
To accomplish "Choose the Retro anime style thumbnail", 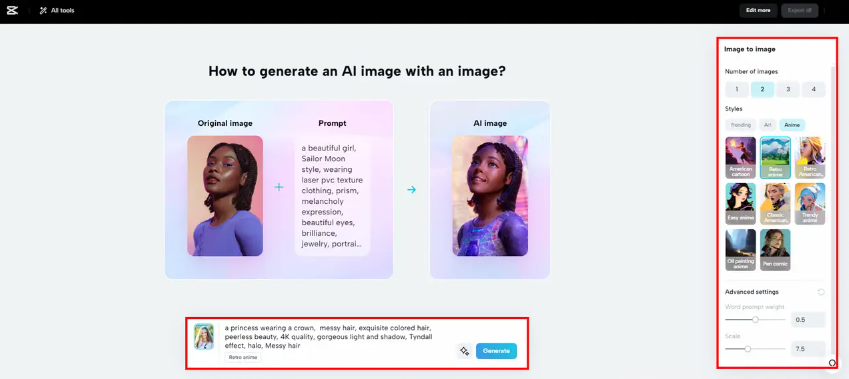I will (775, 158).
